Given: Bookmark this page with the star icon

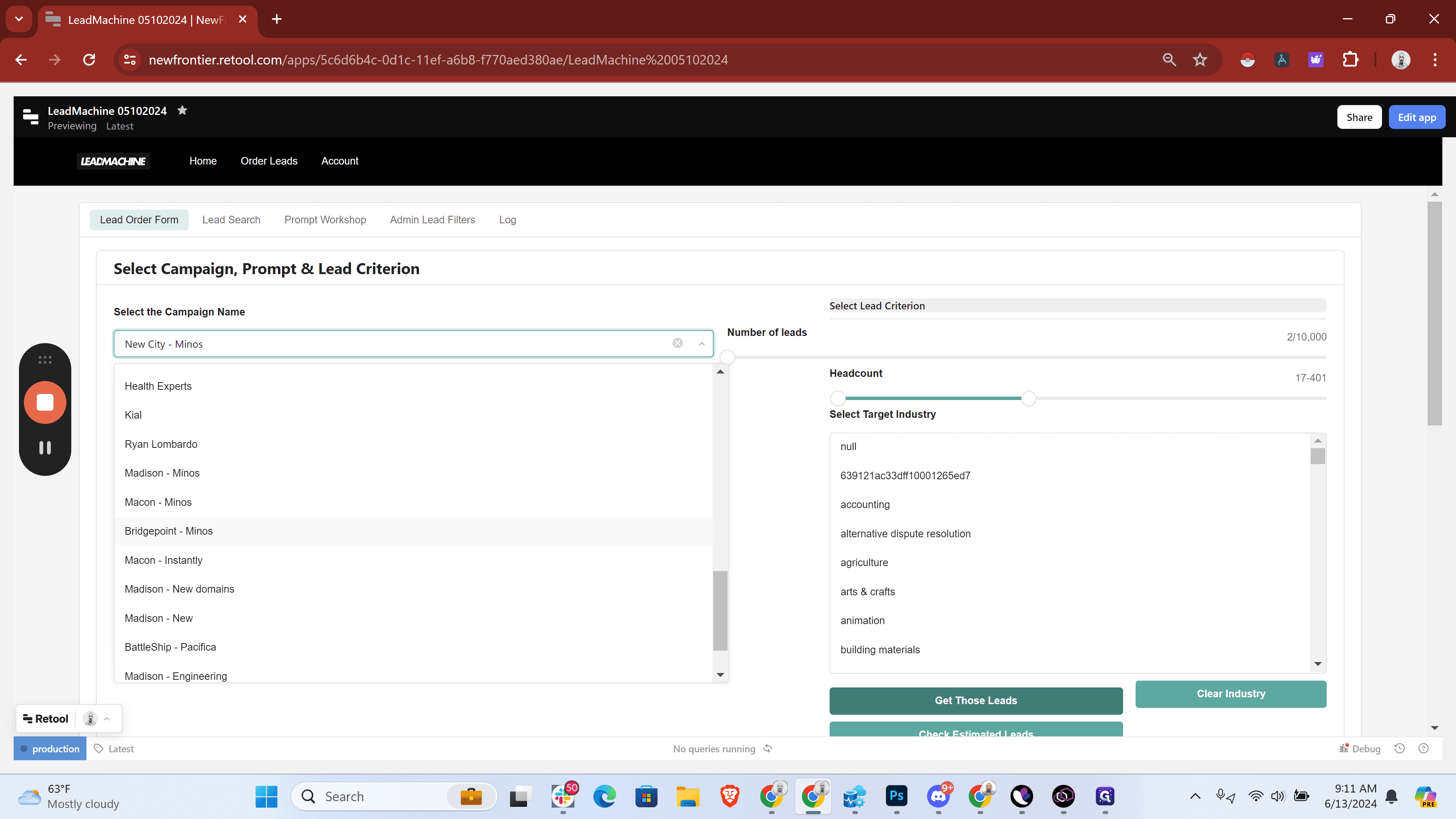Looking at the screenshot, I should tap(1199, 60).
